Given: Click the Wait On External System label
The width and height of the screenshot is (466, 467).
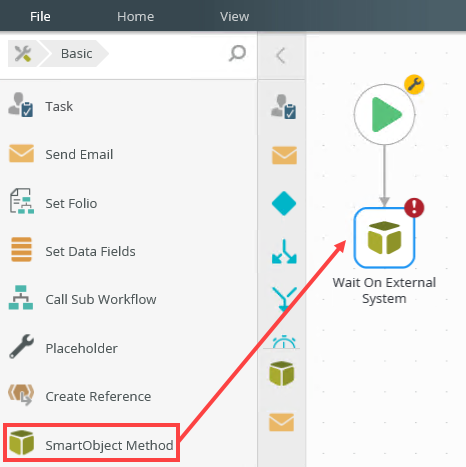Looking at the screenshot, I should pos(384,290).
